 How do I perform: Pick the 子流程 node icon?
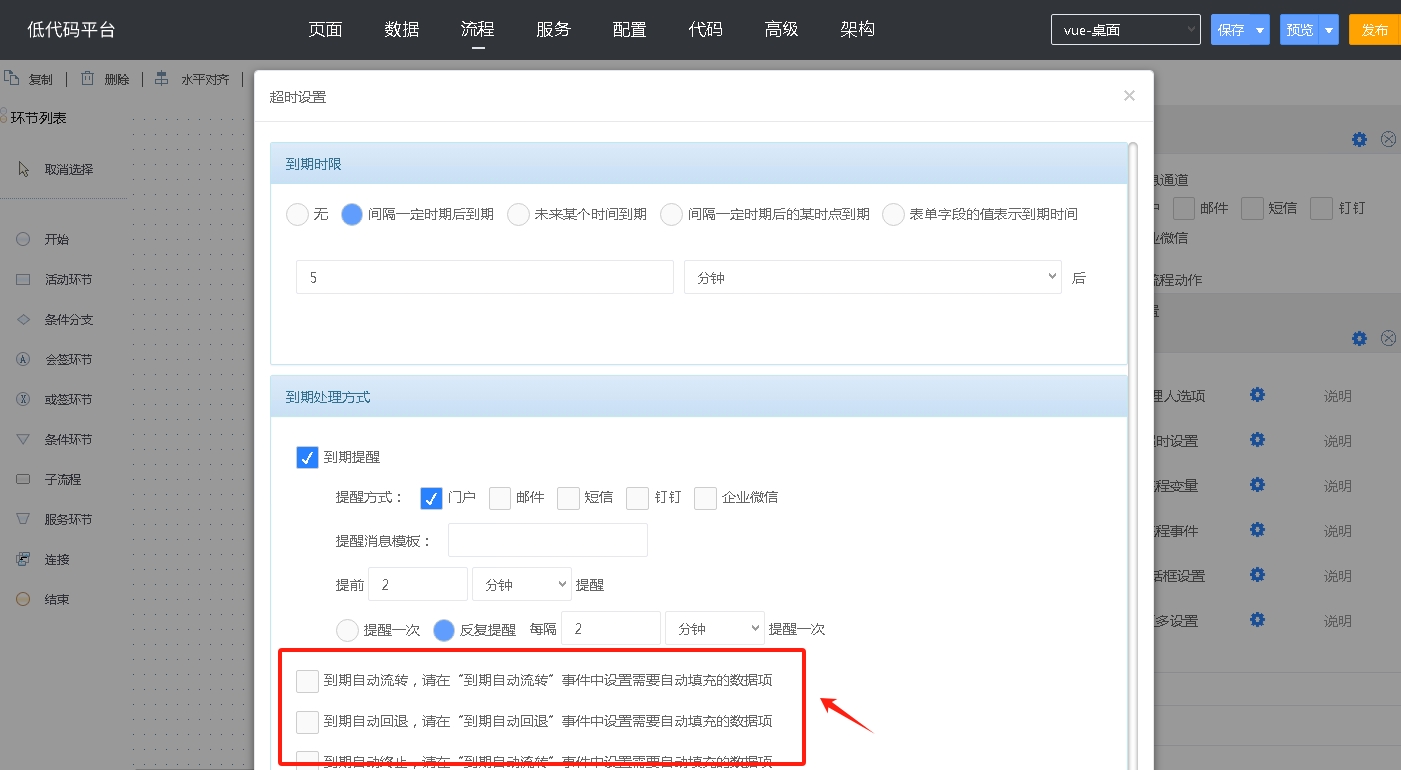[23, 479]
